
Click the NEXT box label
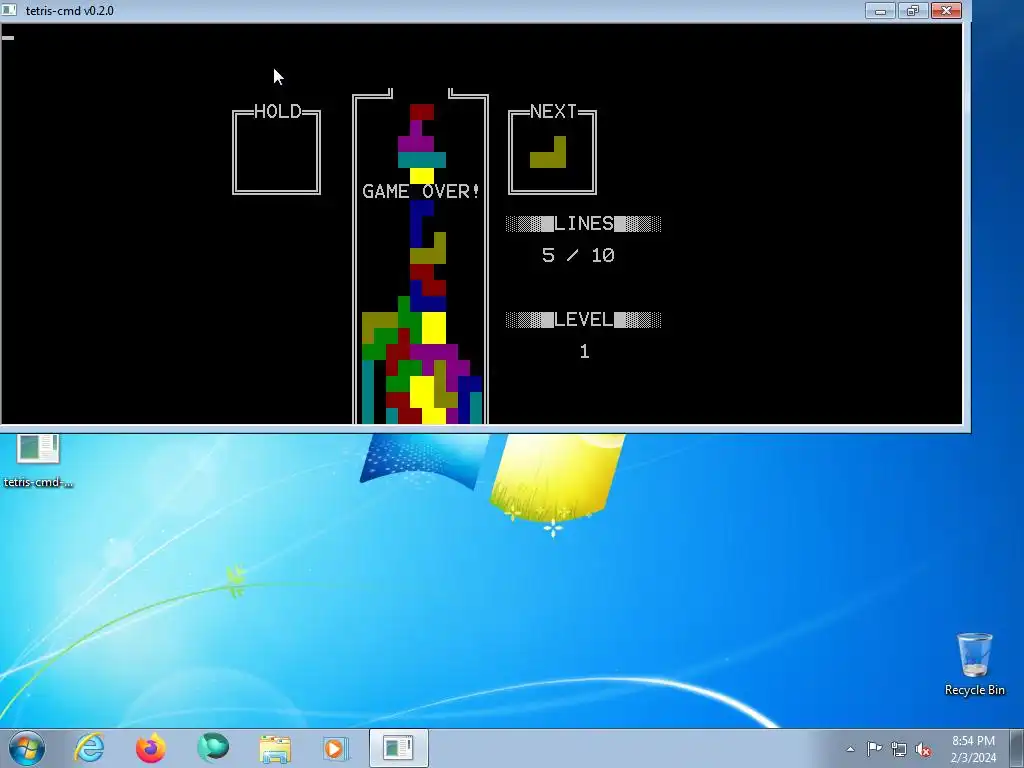pyautogui.click(x=553, y=111)
